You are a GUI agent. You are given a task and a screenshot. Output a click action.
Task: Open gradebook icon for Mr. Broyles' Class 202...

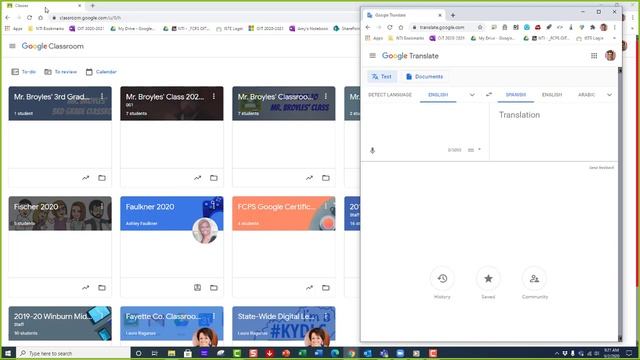click(198, 178)
